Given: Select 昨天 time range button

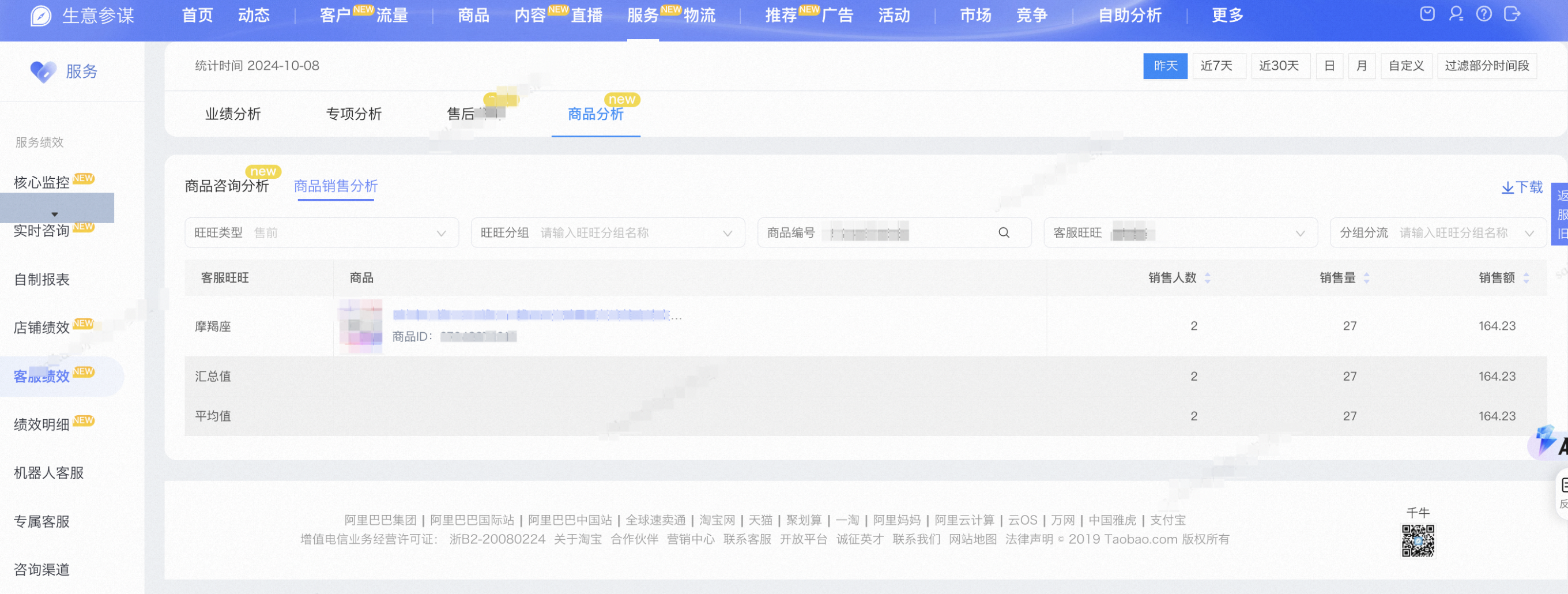Looking at the screenshot, I should click(x=1165, y=66).
